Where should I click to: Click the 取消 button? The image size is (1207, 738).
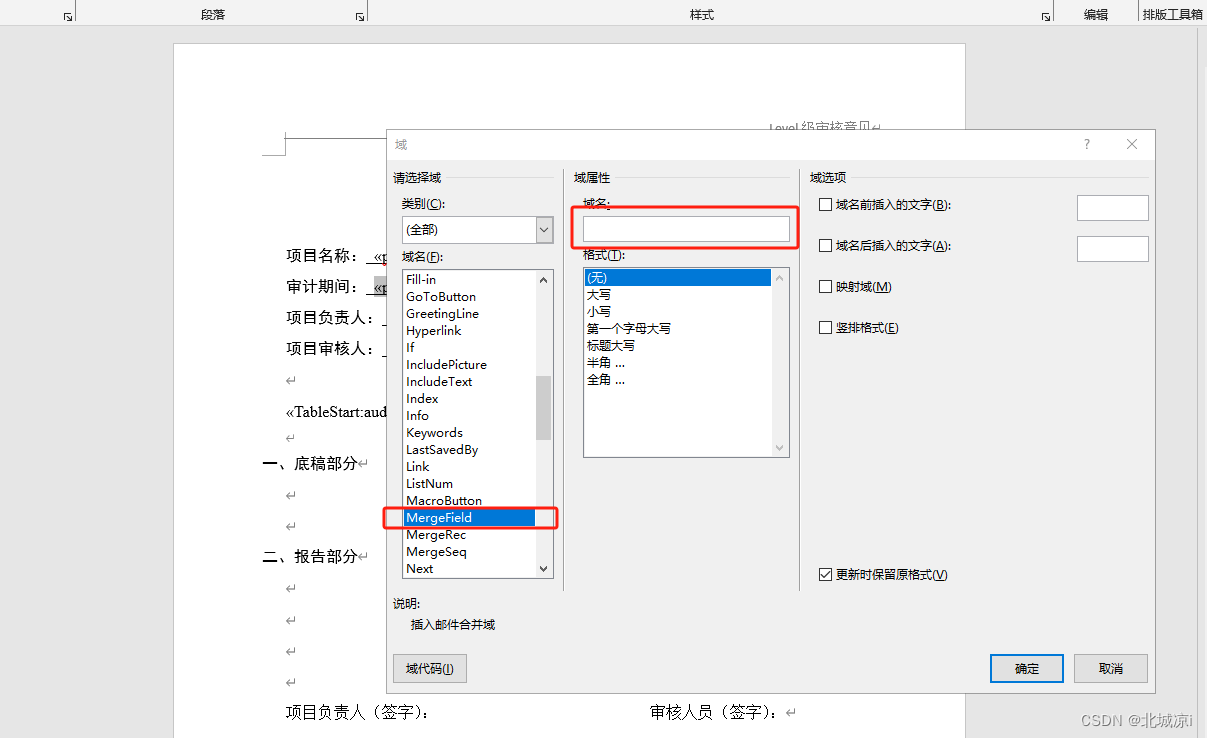1110,668
